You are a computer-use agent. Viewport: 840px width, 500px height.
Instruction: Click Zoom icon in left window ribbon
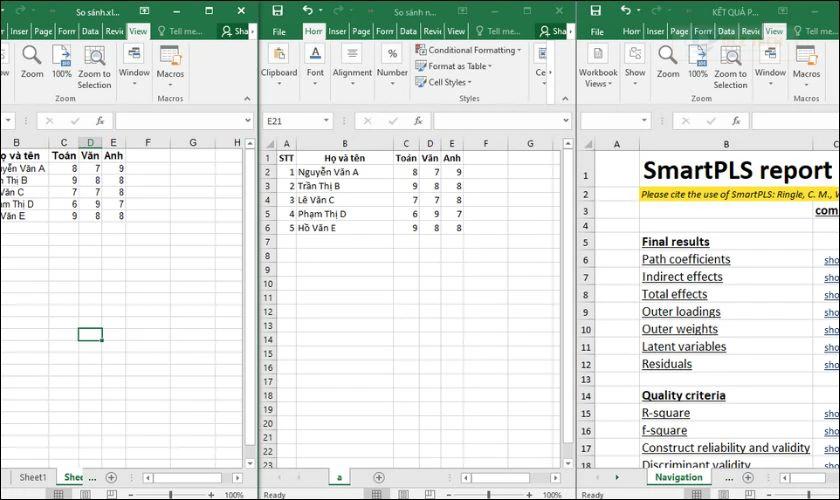point(32,62)
